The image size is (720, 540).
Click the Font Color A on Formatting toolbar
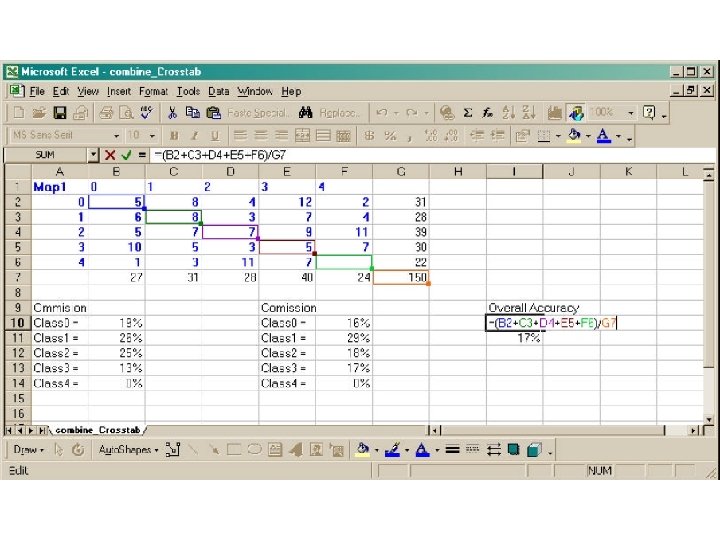[604, 135]
